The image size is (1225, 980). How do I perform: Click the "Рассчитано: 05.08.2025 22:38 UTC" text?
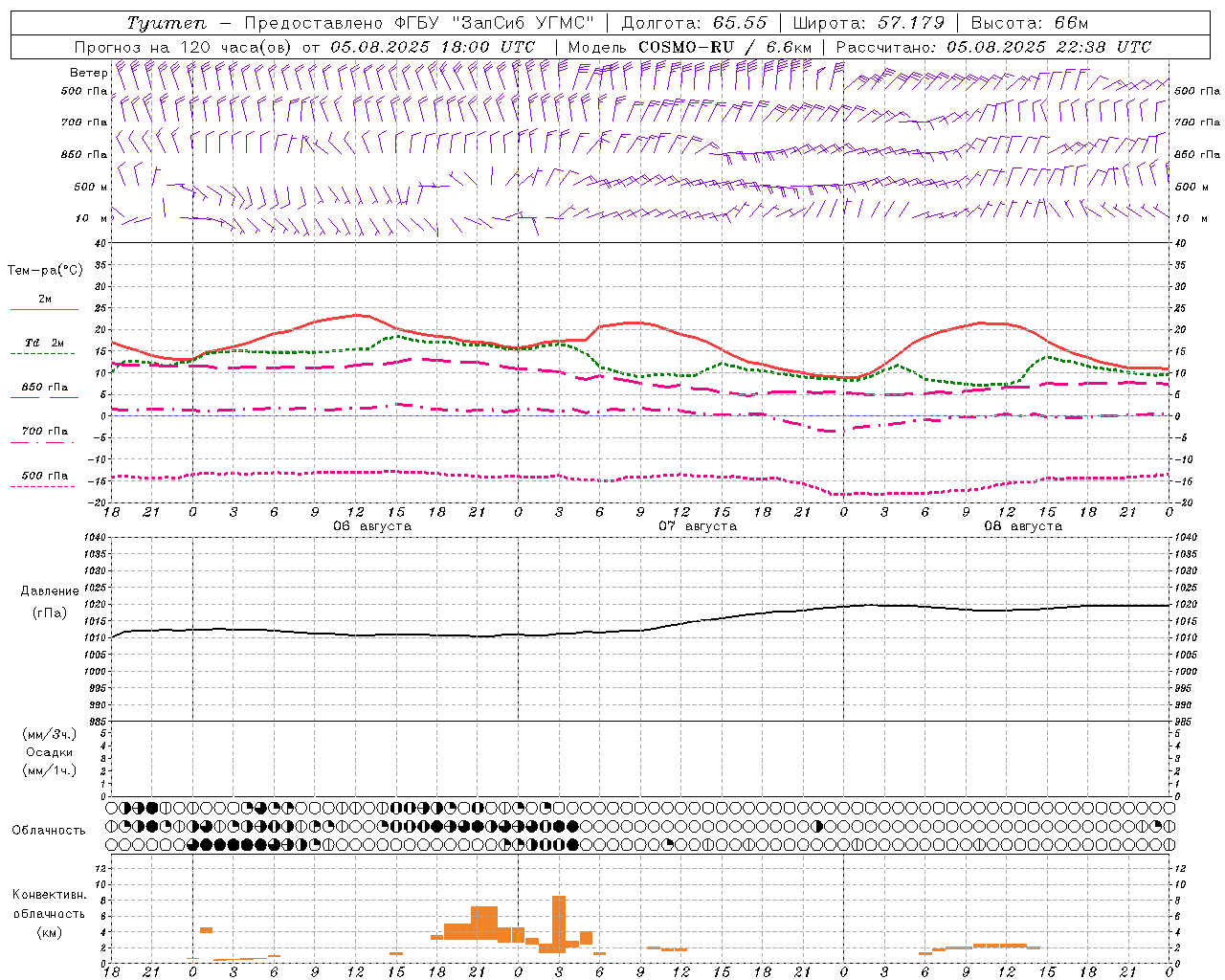pyautogui.click(x=993, y=47)
